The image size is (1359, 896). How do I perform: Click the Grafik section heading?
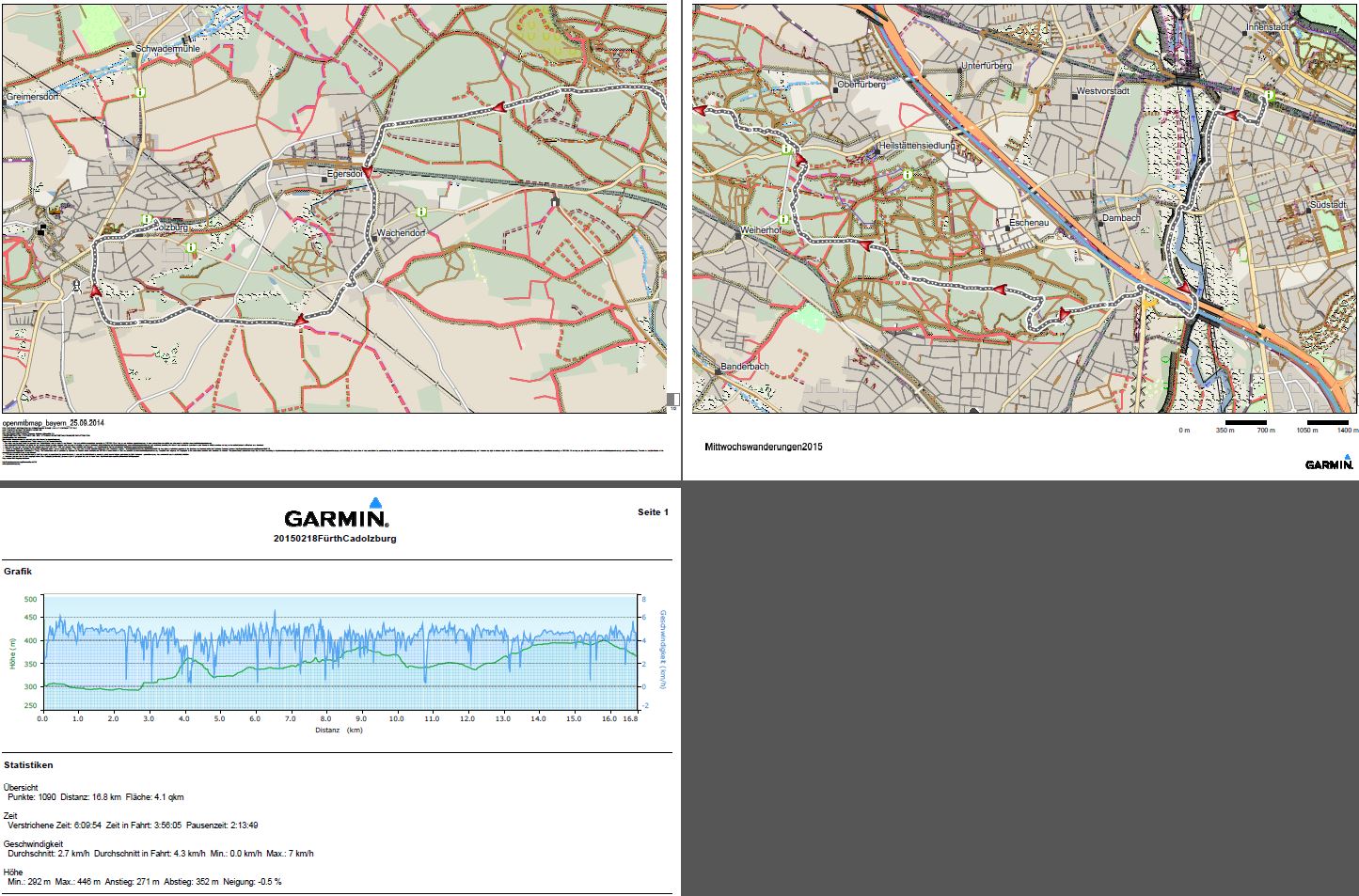[x=18, y=572]
